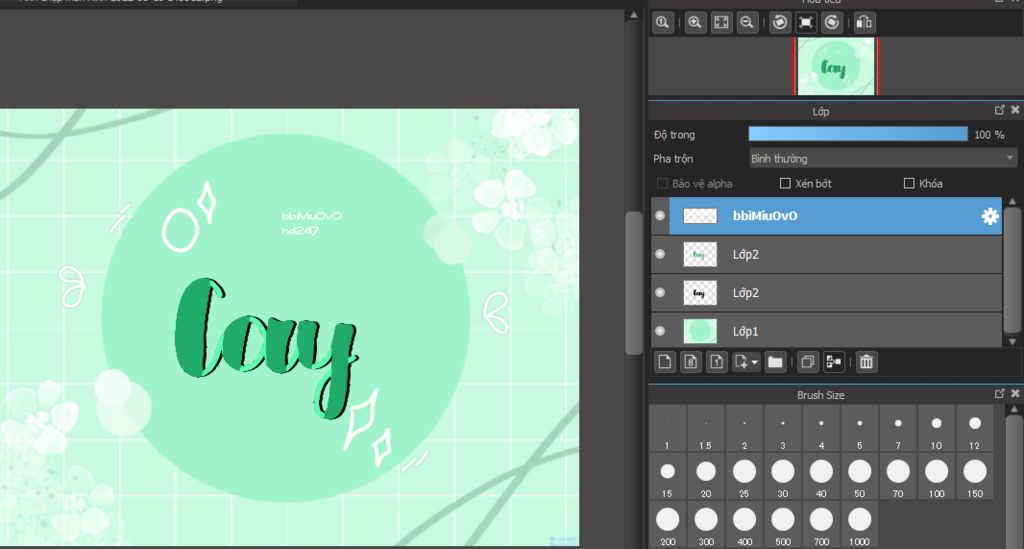Merge layer down with the merge icon

834,362
